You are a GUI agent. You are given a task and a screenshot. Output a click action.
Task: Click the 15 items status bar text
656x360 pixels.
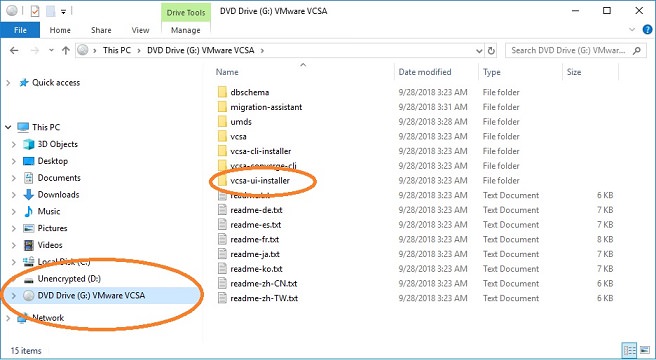(x=26, y=351)
